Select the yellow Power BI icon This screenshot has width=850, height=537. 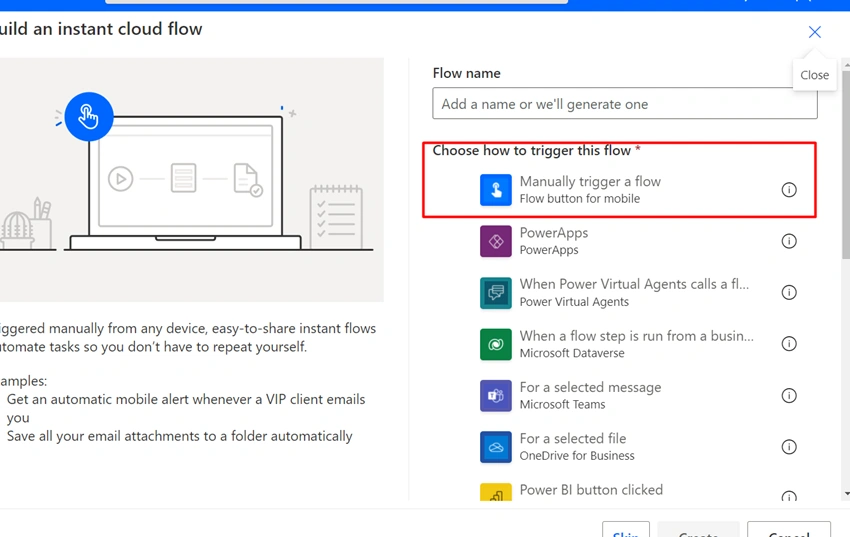495,492
